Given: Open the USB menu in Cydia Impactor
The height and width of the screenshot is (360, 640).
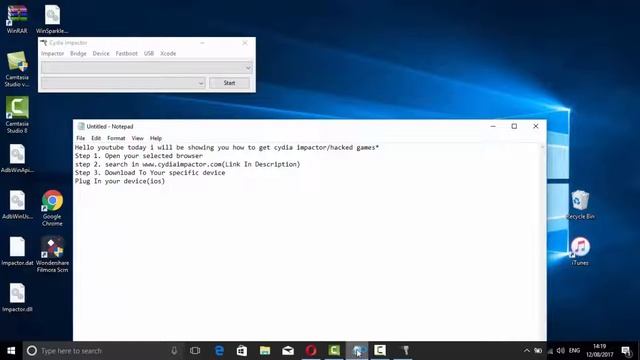Looking at the screenshot, I should point(149,53).
